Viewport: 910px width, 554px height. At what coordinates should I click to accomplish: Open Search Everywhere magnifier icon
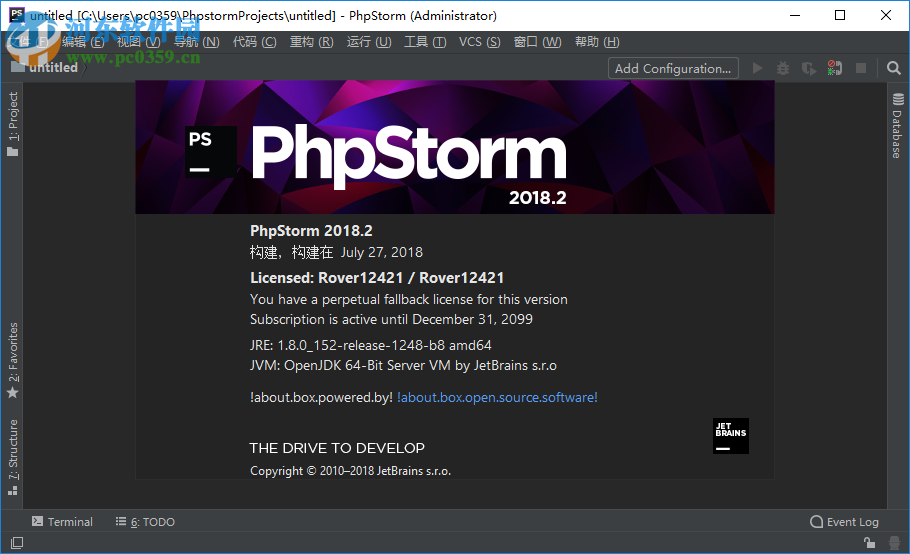[x=894, y=68]
